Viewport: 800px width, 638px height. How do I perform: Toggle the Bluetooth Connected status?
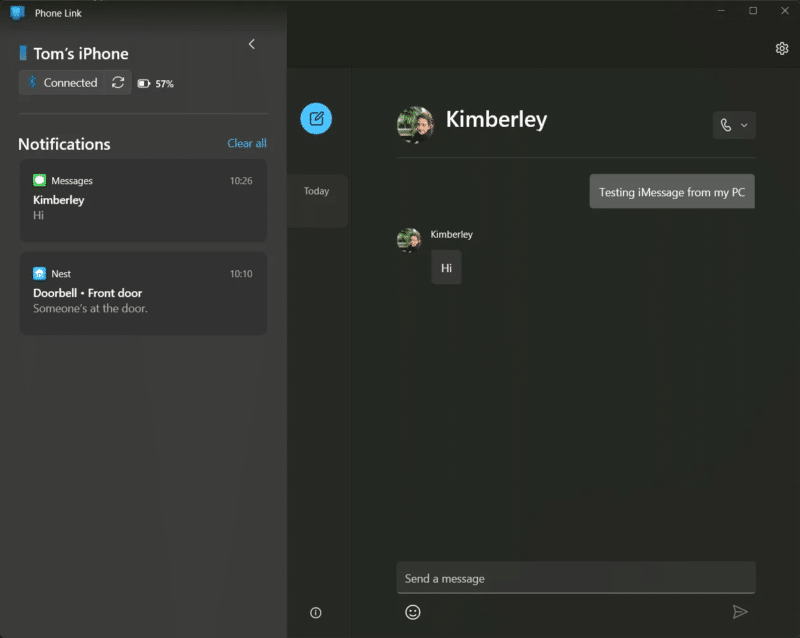coord(63,83)
